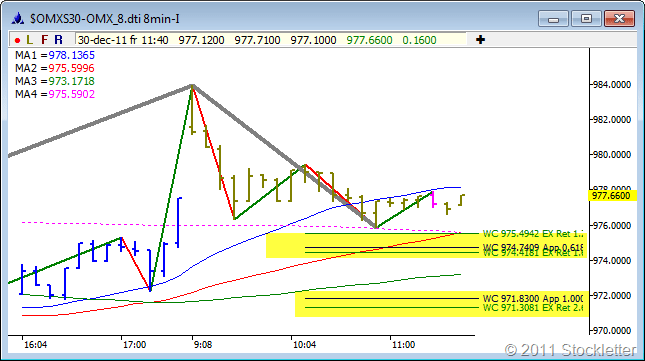The height and width of the screenshot is (361, 645).
Task: Toggle the L chart toolbar button
Action: click(x=29, y=40)
